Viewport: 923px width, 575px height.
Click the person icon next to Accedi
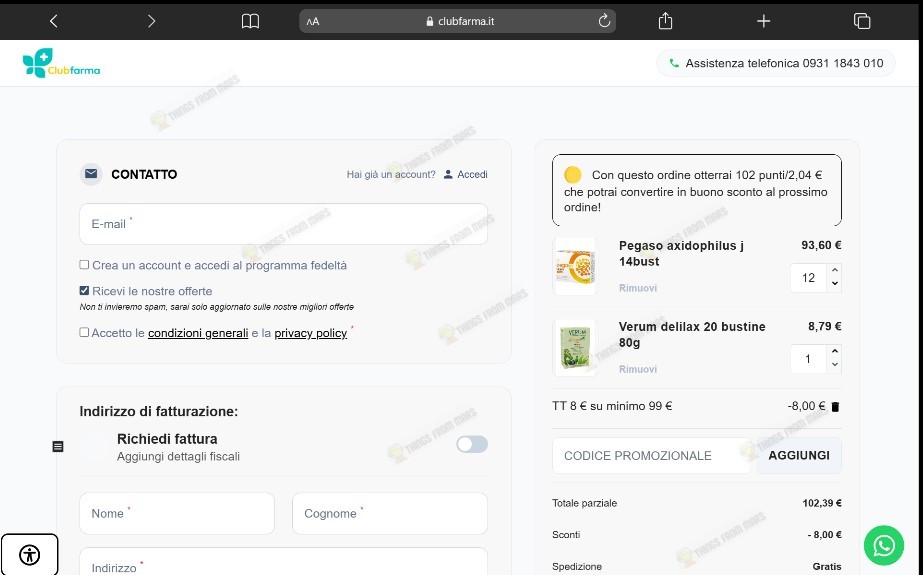pos(448,174)
